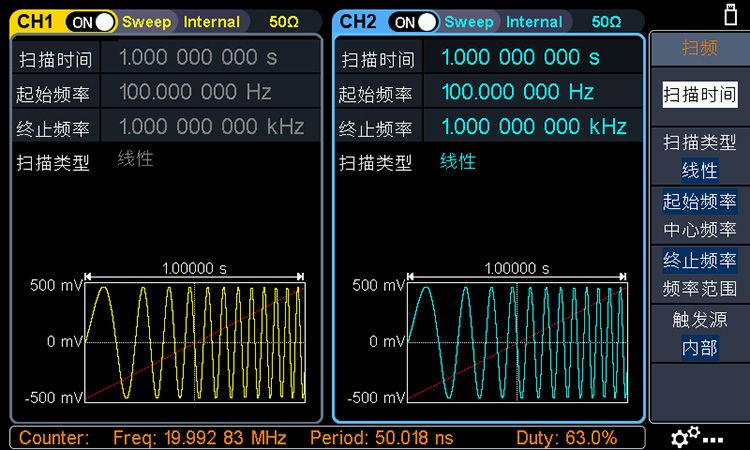This screenshot has width=750, height=450.
Task: Toggle CH2 output ON switch
Action: [x=414, y=21]
